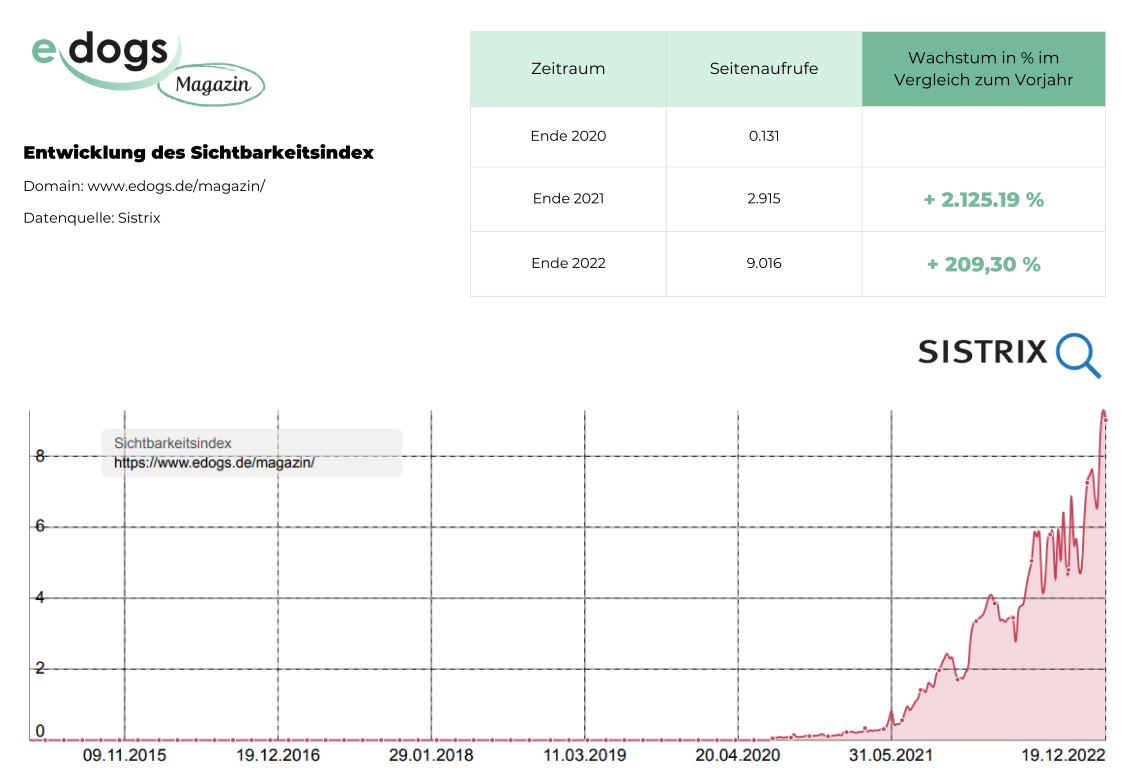1131x775 pixels.
Task: Select the Zeitraum column header
Action: (x=568, y=69)
